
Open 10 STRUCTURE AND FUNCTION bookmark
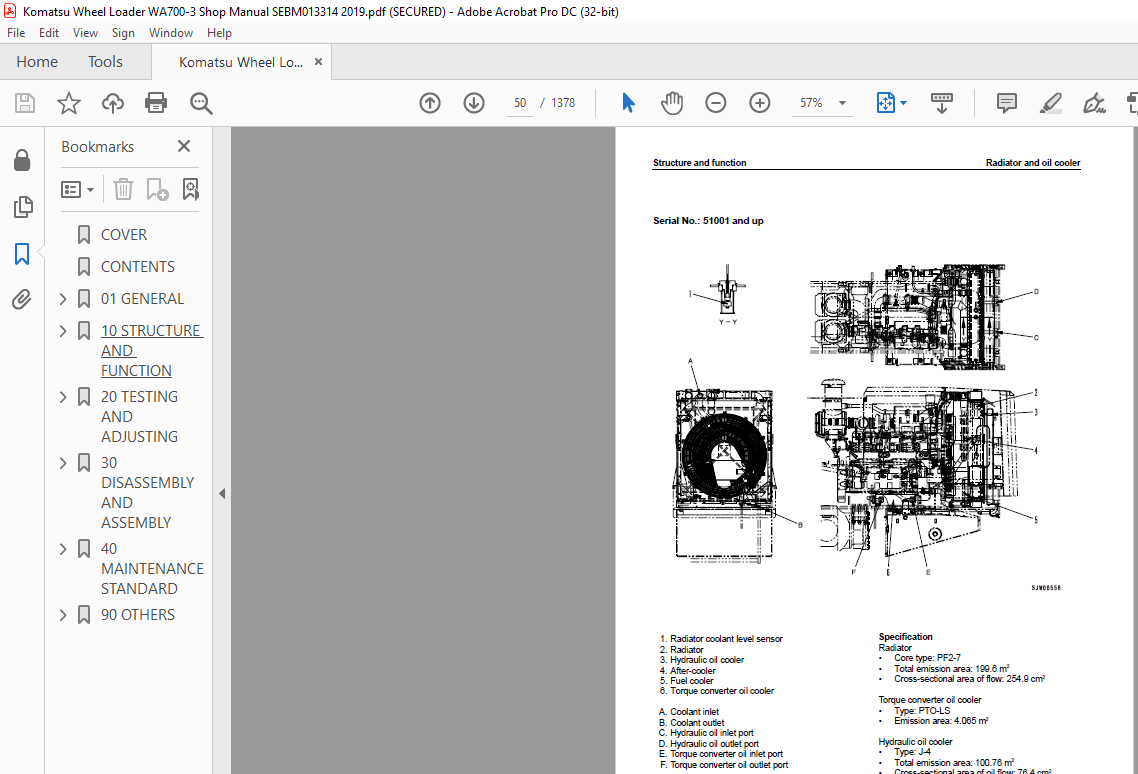tap(152, 350)
